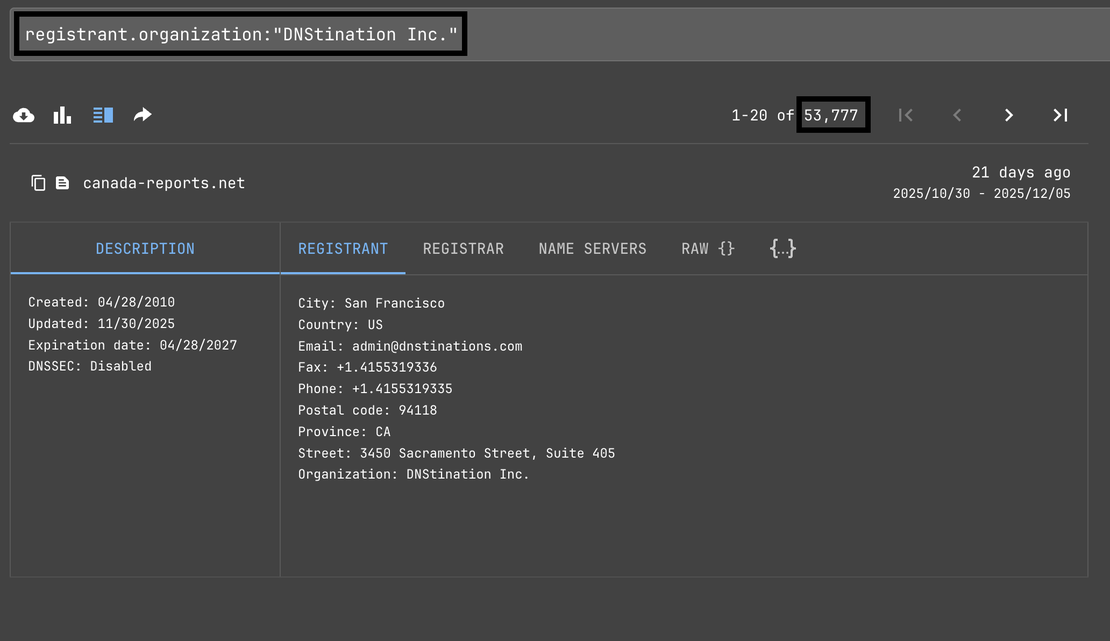Copy the canada-reports.net domain name
This screenshot has width=1110, height=641.
pyautogui.click(x=38, y=183)
